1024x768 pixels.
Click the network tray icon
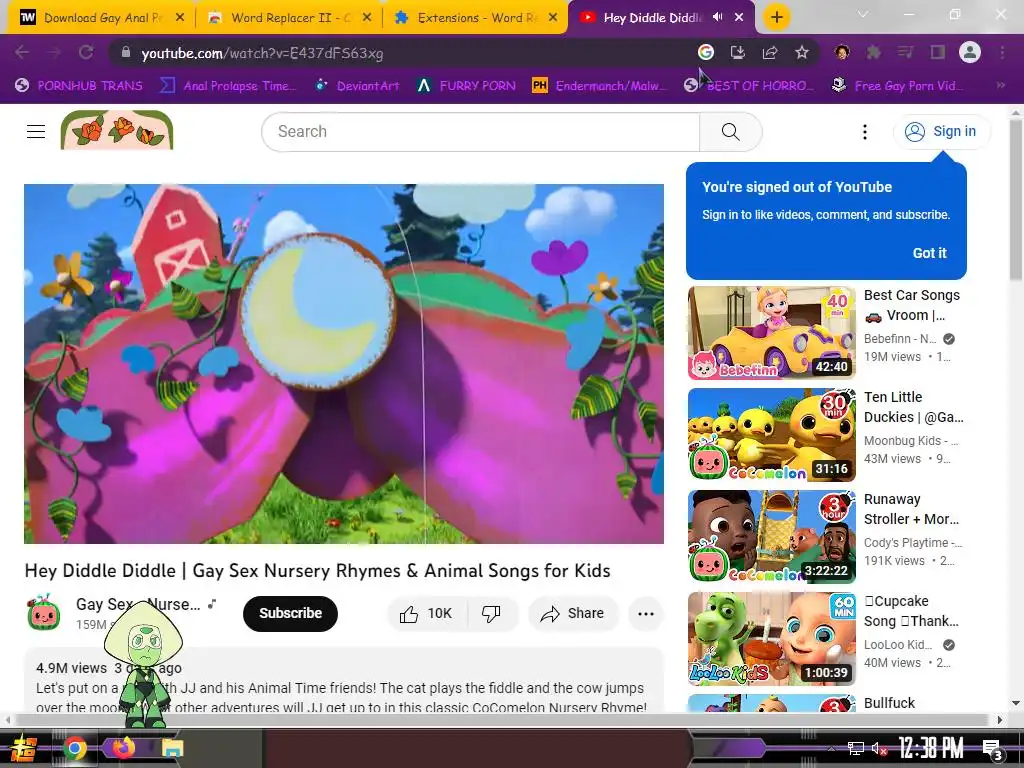[855, 748]
